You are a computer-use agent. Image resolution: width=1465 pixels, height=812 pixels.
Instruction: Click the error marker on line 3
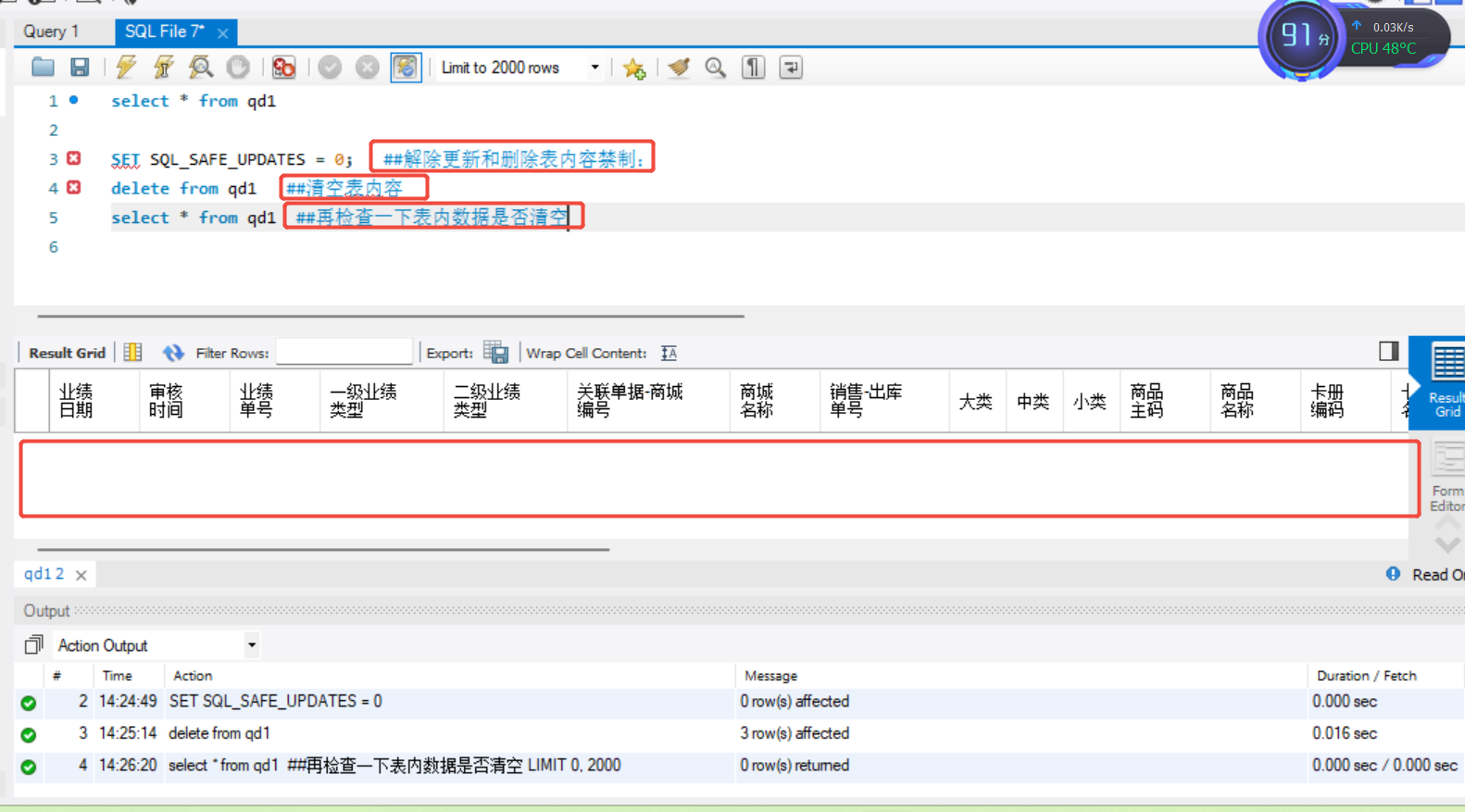[74, 158]
